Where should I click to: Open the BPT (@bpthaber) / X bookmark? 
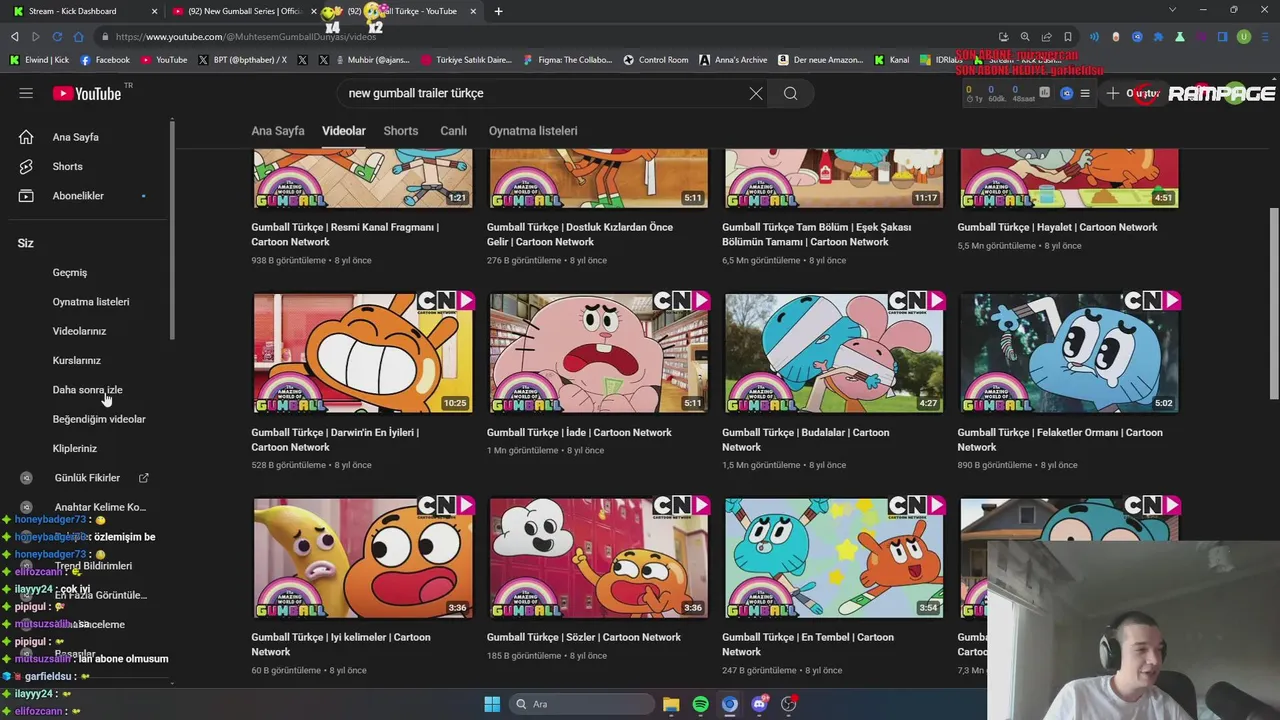click(242, 60)
